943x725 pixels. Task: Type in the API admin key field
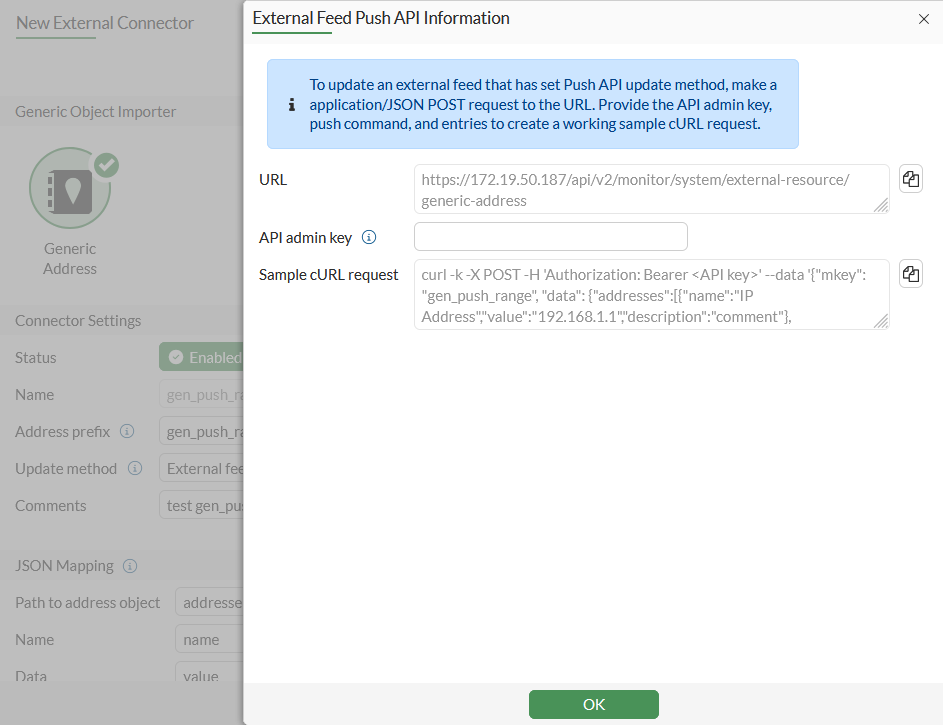point(550,237)
